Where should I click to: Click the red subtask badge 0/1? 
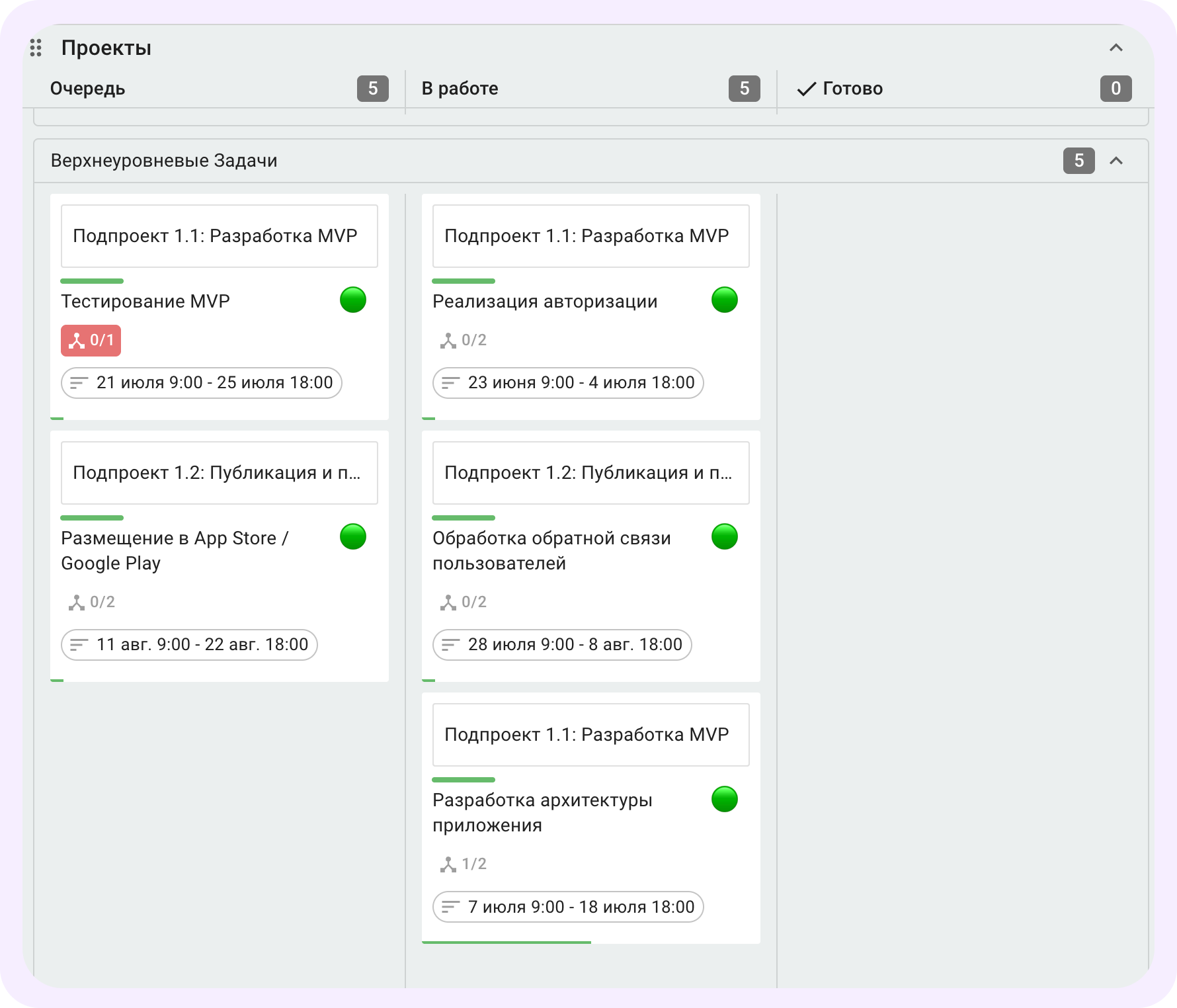click(91, 341)
